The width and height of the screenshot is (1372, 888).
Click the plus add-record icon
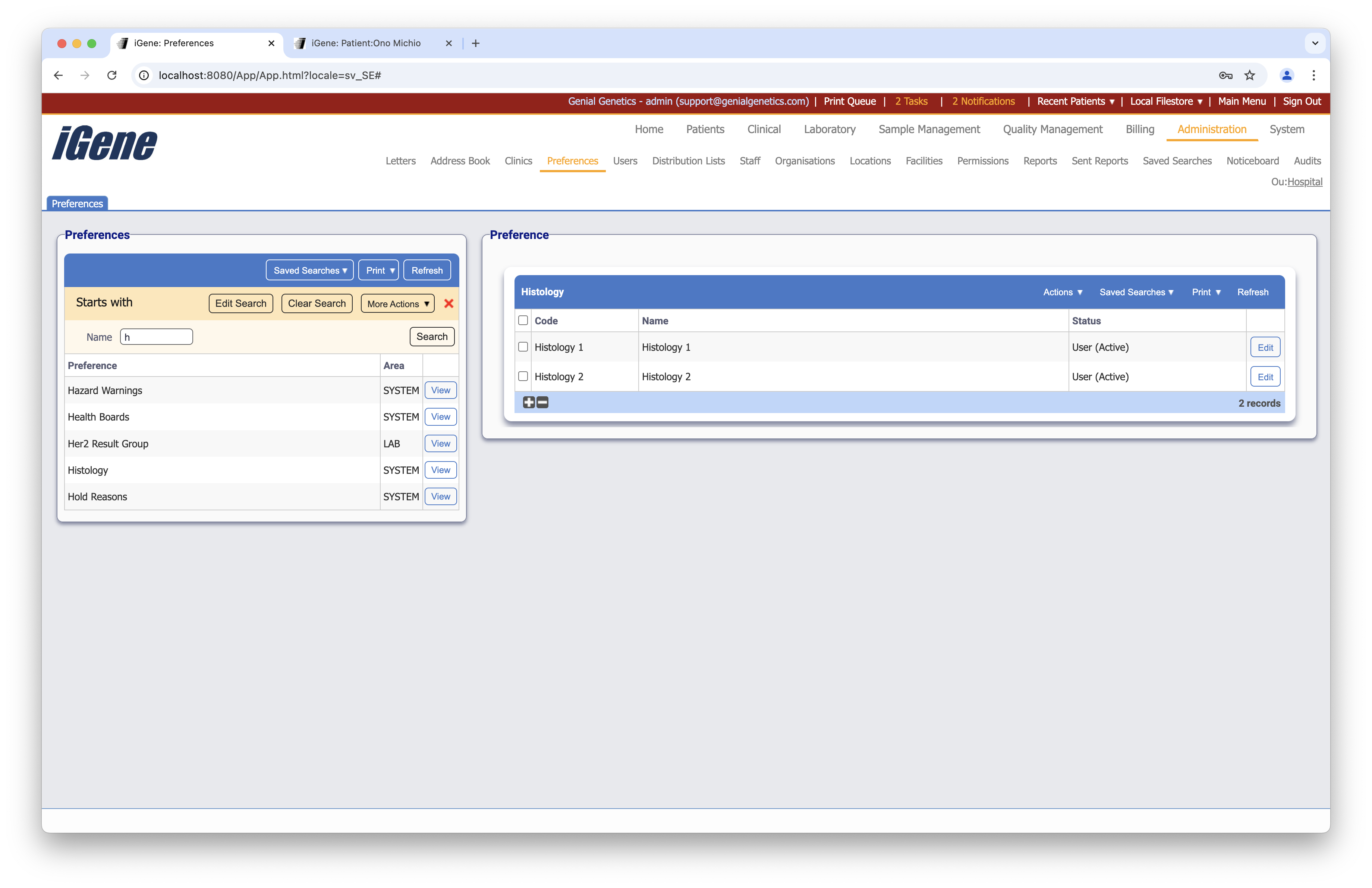coord(529,402)
